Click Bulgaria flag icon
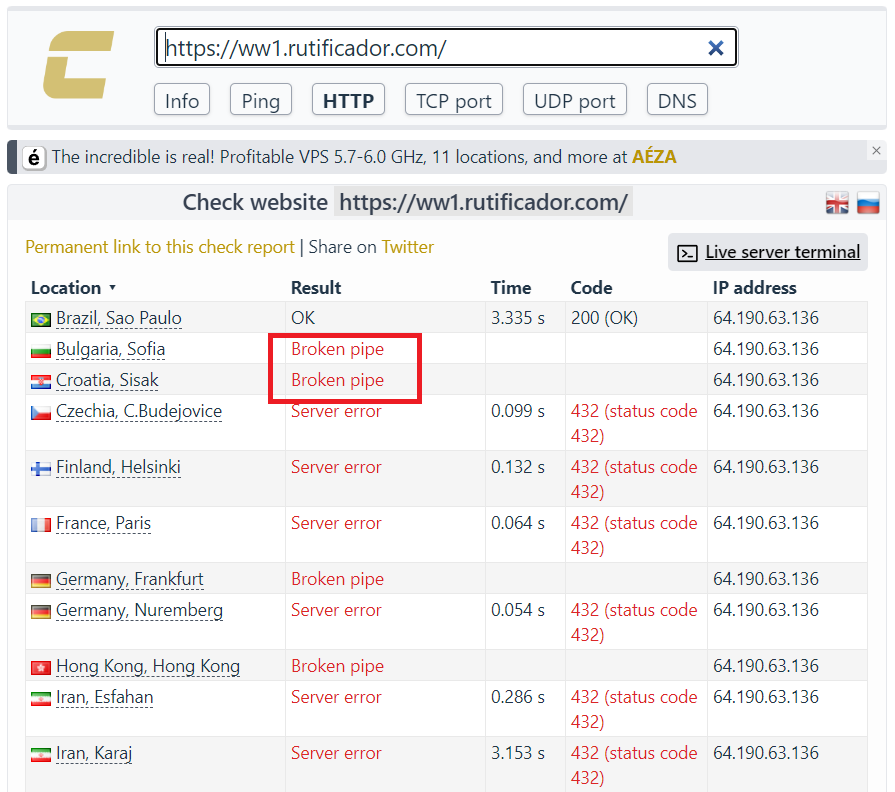Viewport: 895px width, 792px height. 41,350
